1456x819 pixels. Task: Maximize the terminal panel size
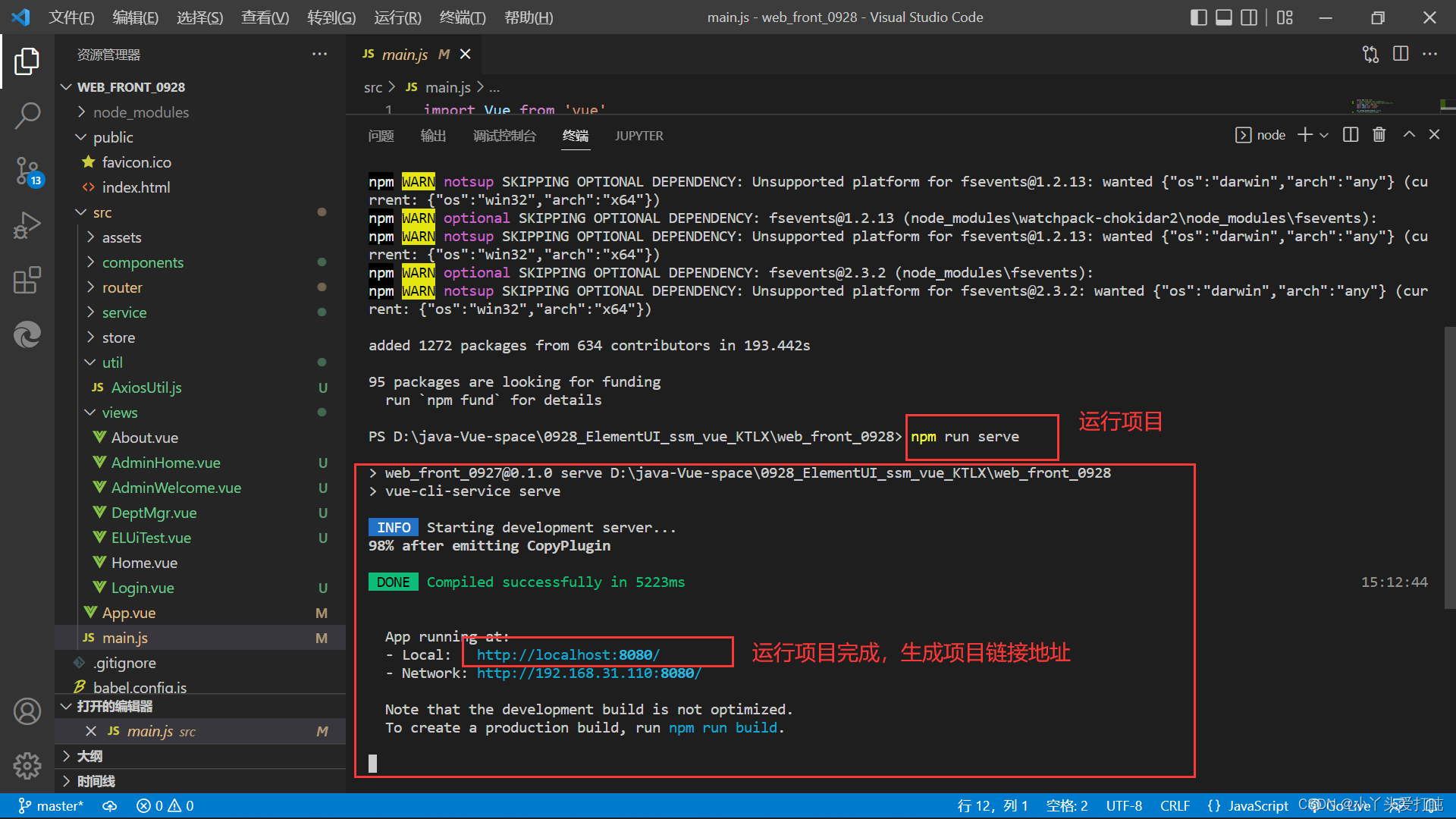[x=1409, y=135]
